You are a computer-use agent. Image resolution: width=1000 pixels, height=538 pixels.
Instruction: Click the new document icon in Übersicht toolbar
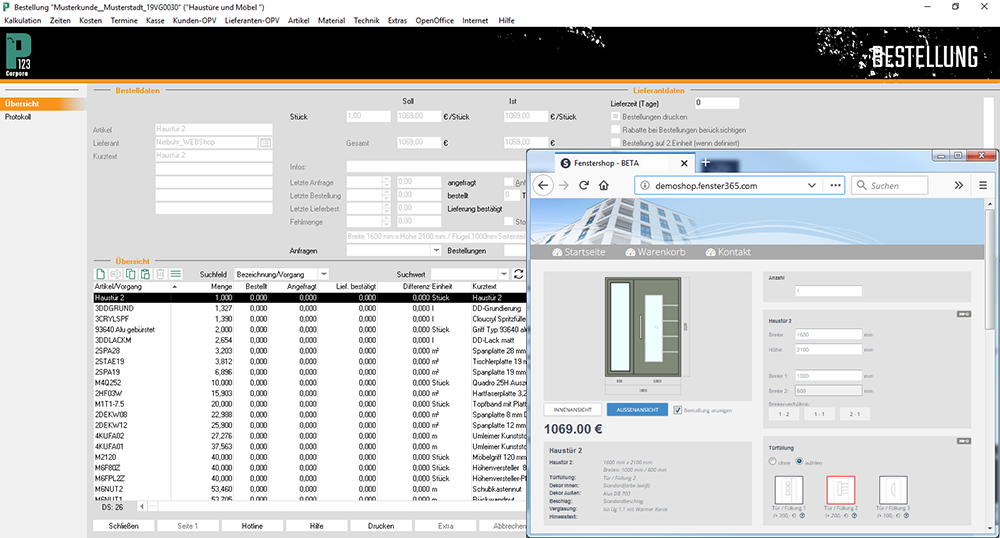(100, 273)
